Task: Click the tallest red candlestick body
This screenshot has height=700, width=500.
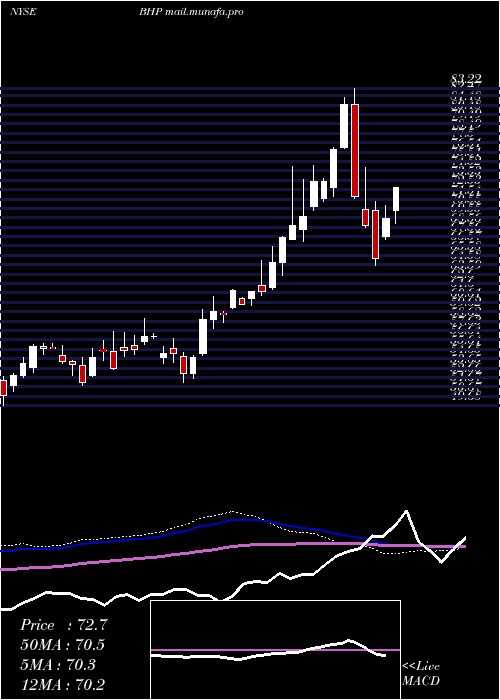Action: (355, 150)
